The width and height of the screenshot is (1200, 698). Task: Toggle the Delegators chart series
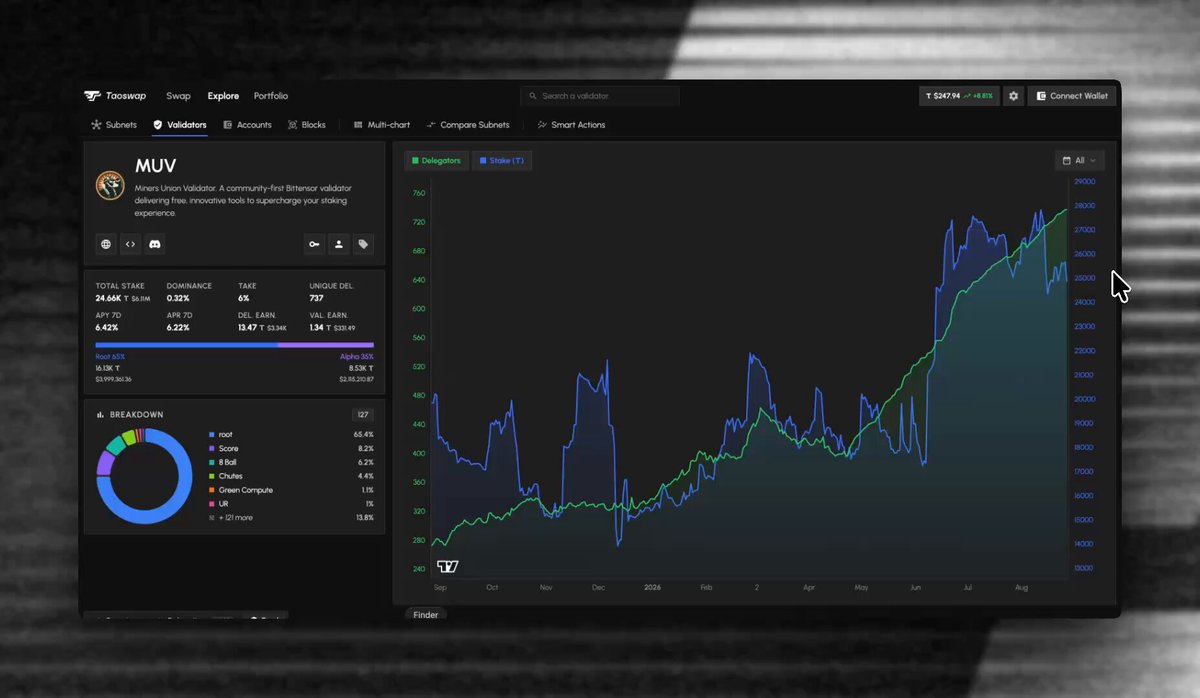pos(435,160)
